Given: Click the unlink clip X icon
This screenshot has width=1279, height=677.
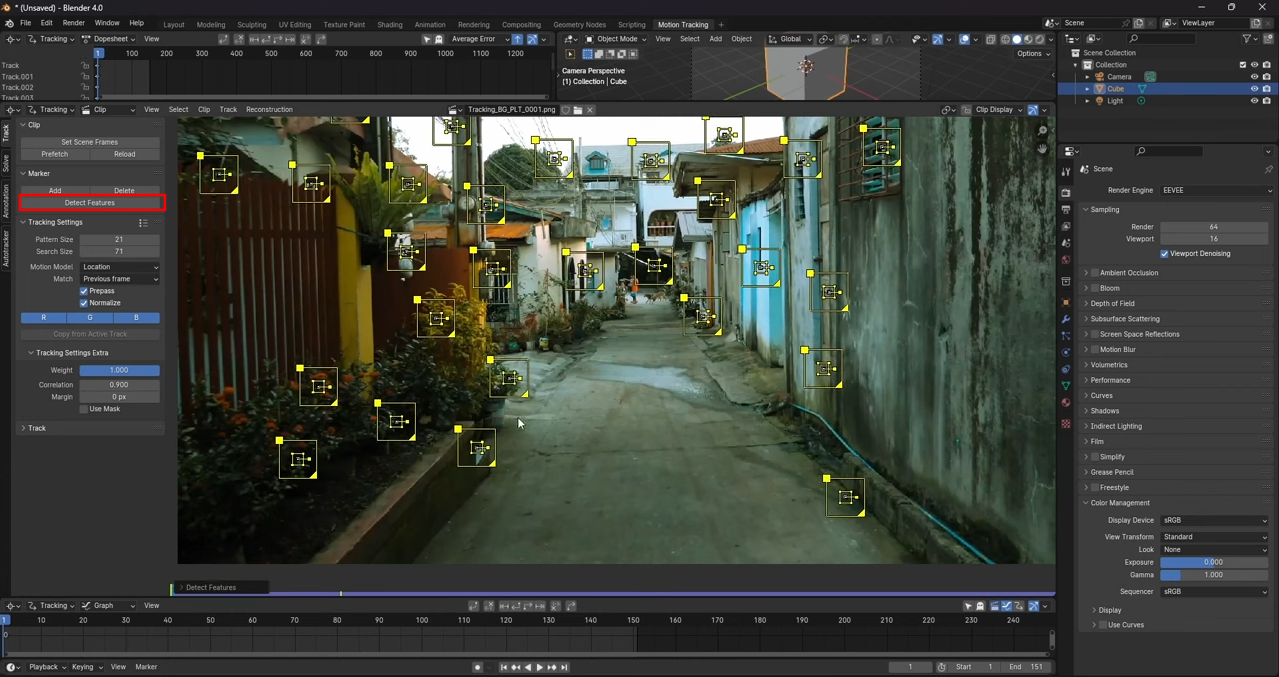Looking at the screenshot, I should pyautogui.click(x=590, y=110).
